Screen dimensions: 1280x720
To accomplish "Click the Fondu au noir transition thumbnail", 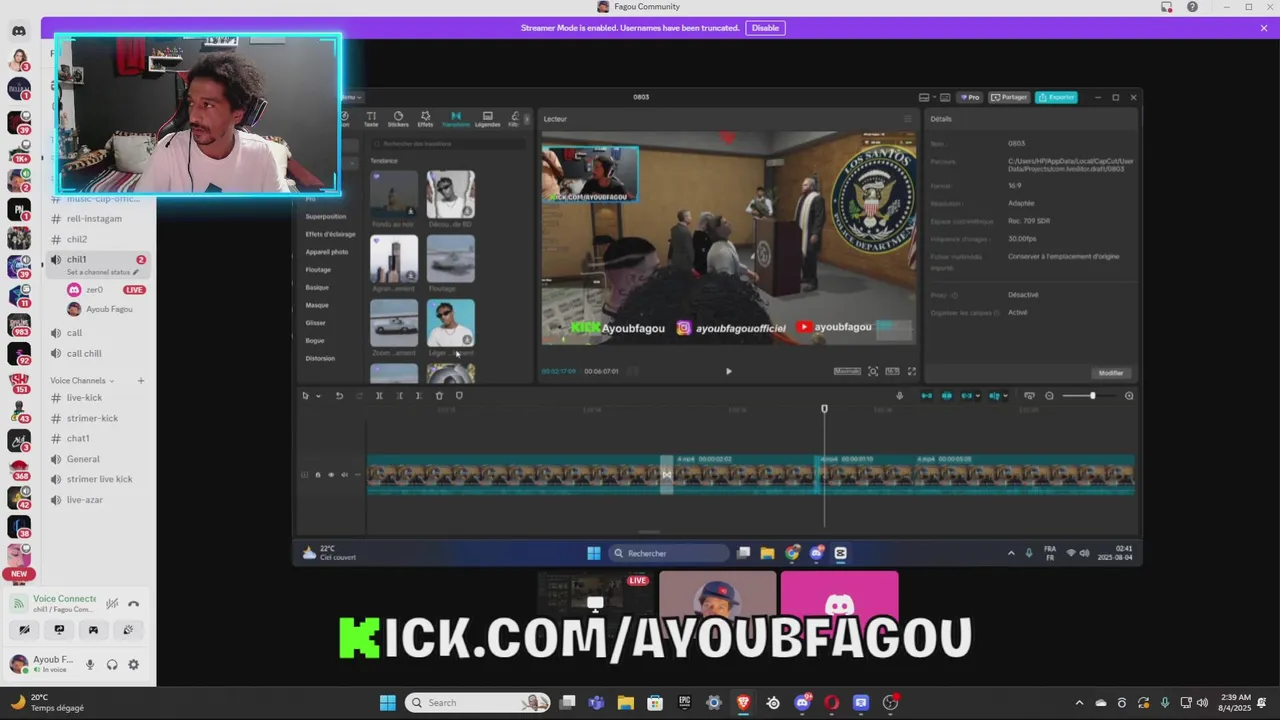I will point(394,194).
